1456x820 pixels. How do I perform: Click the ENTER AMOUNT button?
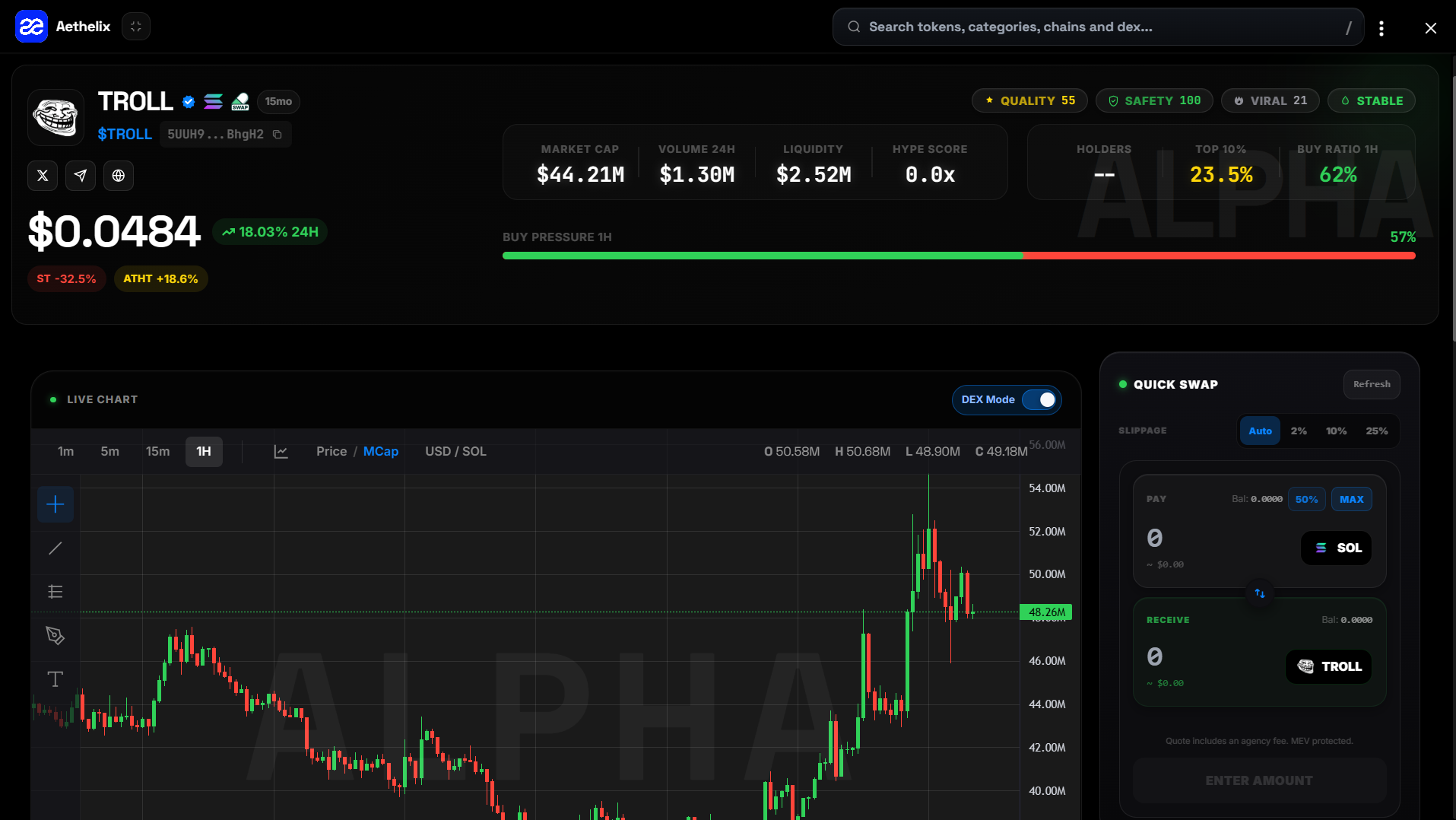click(1259, 781)
